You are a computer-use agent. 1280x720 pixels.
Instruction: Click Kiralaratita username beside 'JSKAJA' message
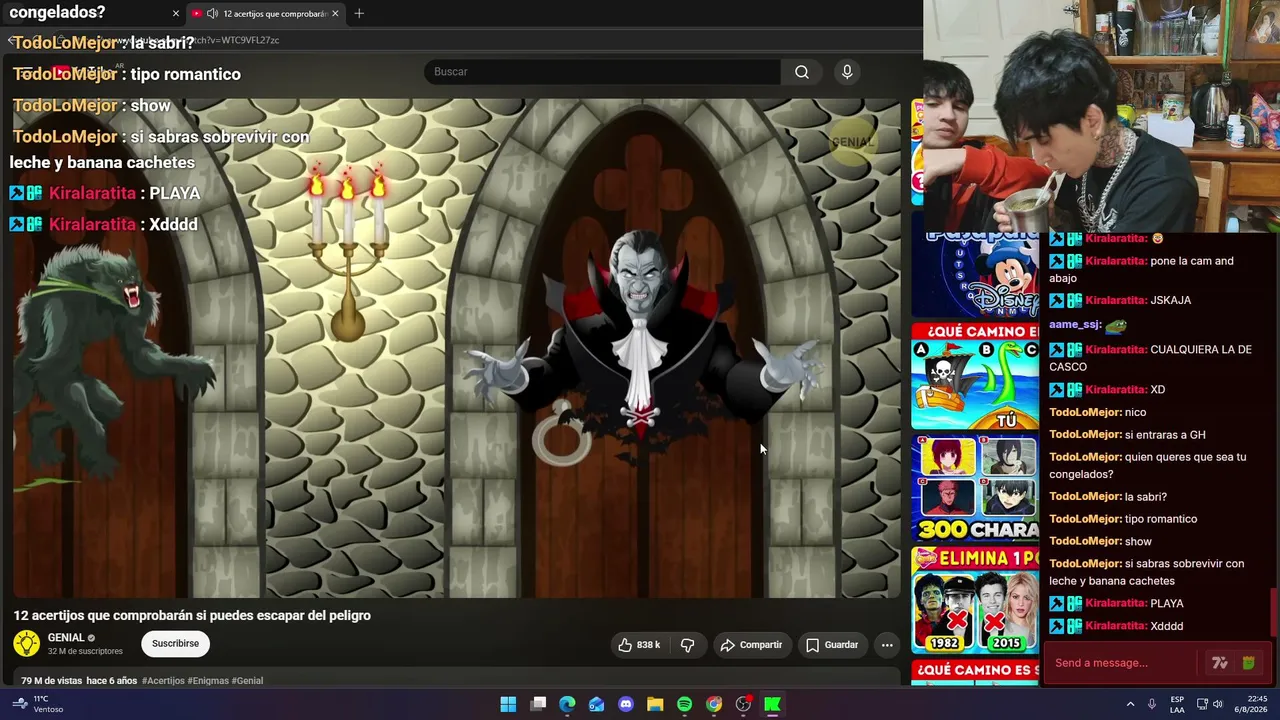coord(1116,300)
